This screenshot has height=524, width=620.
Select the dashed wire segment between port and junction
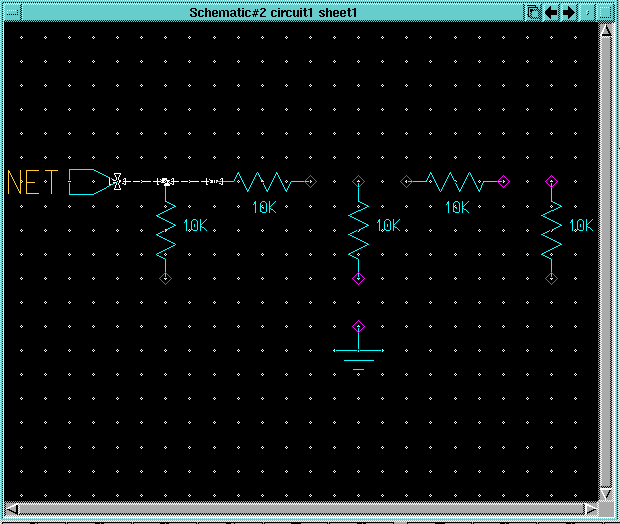142,182
